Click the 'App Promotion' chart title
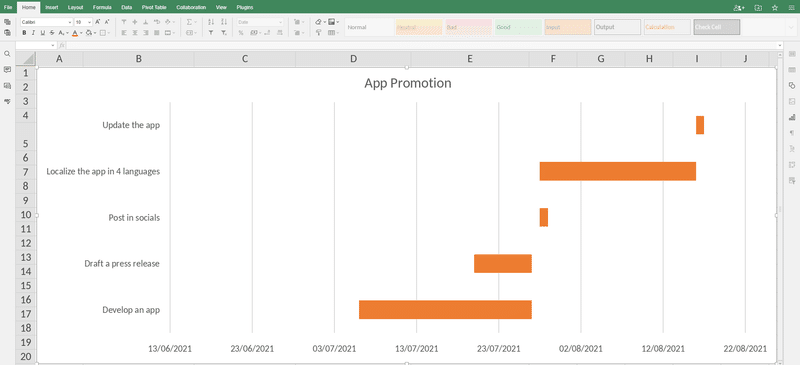Viewport: 800px width, 365px height. click(408, 83)
